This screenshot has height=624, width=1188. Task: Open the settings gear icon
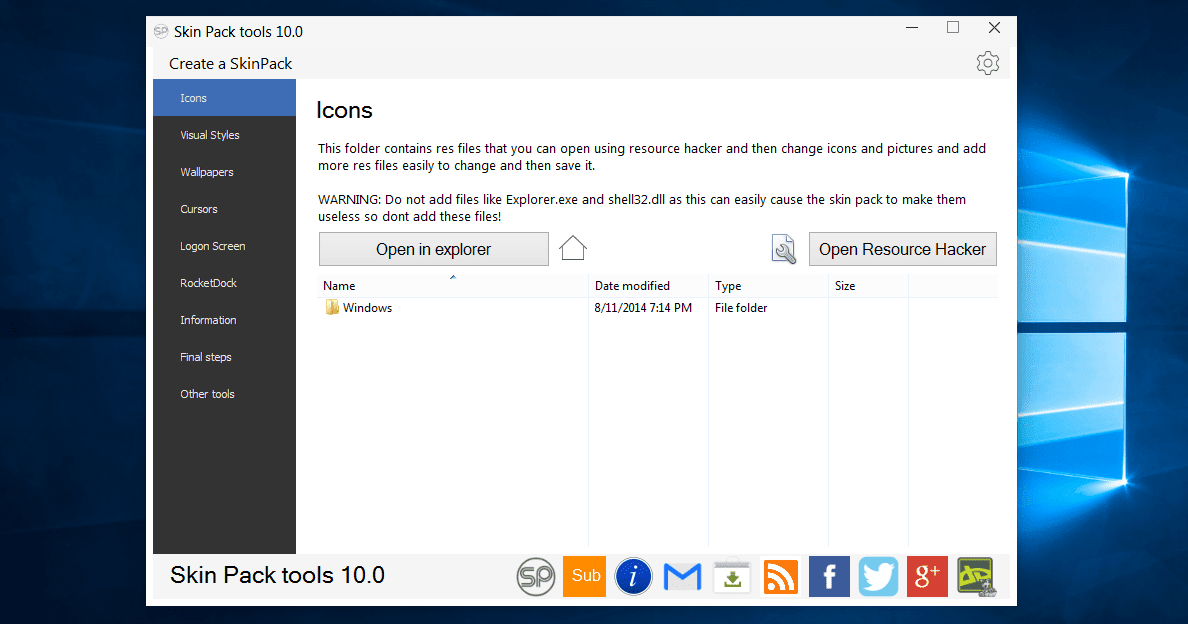pos(987,63)
